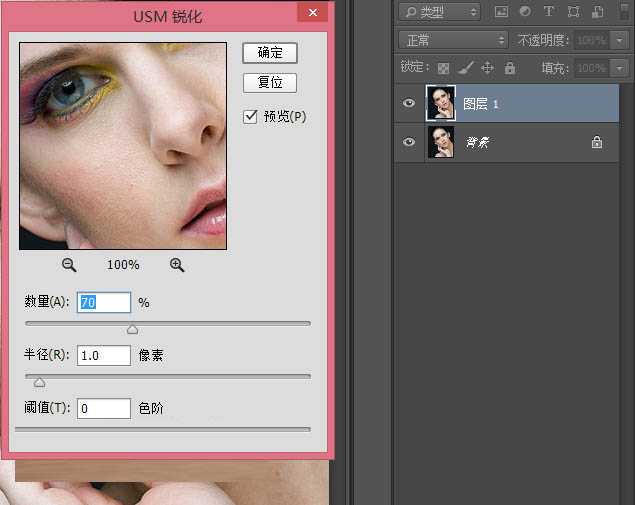This screenshot has height=505, width=635.
Task: Lock layer position with move icon
Action: pos(488,68)
